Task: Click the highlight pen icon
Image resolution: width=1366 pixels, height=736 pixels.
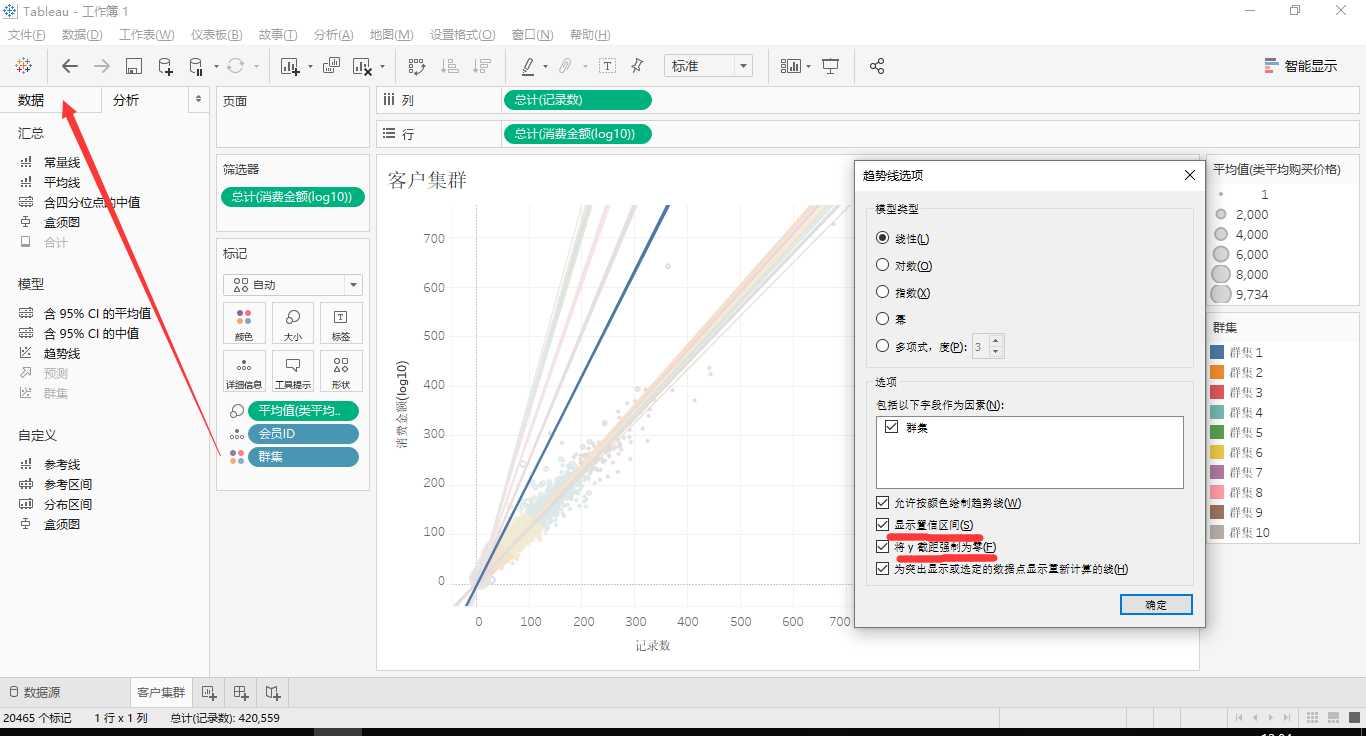Action: 528,66
